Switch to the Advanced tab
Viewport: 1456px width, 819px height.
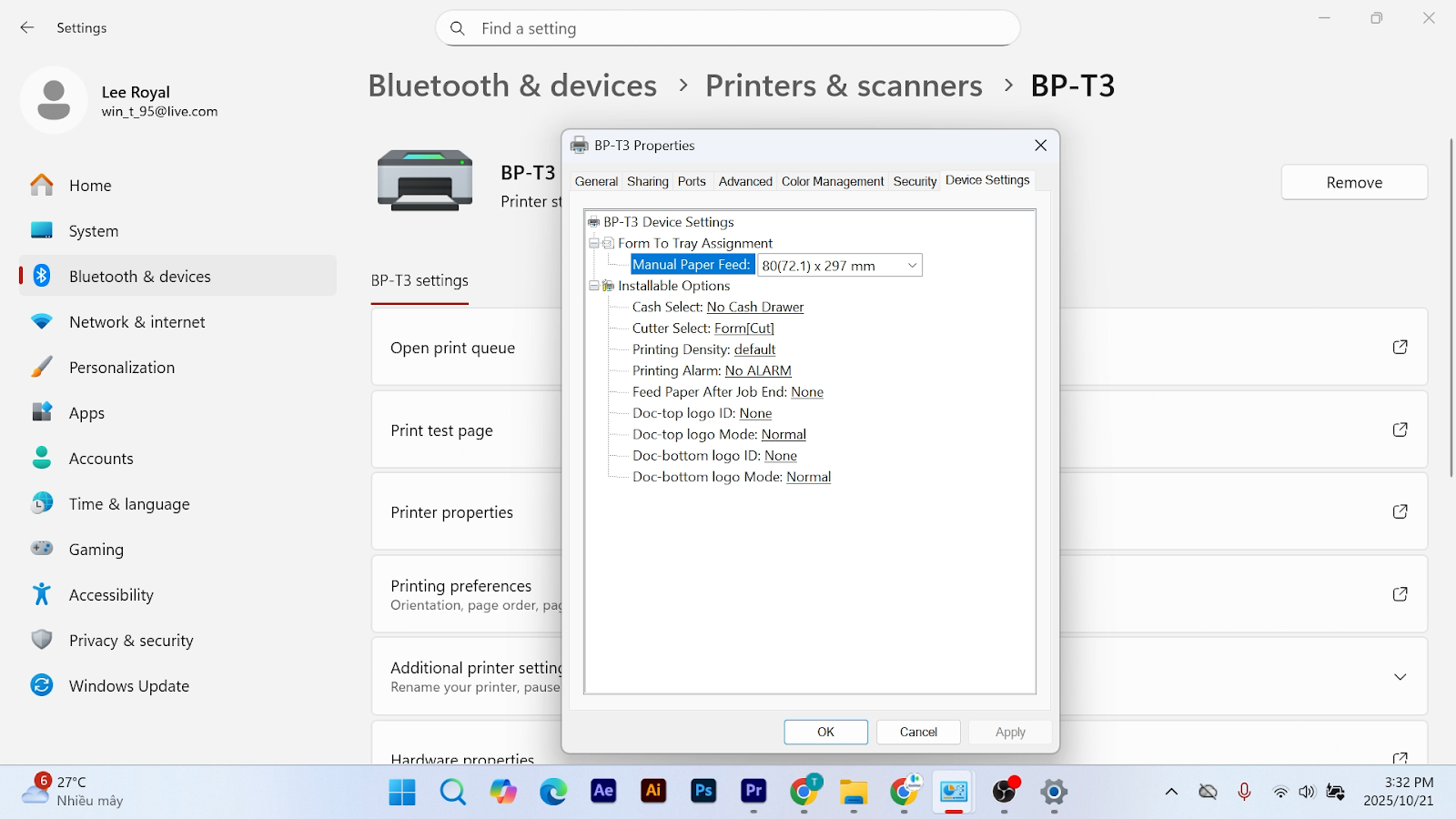point(744,182)
